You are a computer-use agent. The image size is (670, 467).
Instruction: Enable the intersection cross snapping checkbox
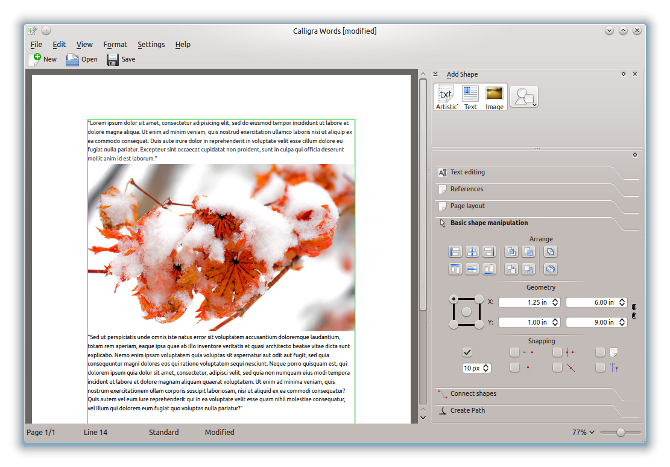[557, 367]
